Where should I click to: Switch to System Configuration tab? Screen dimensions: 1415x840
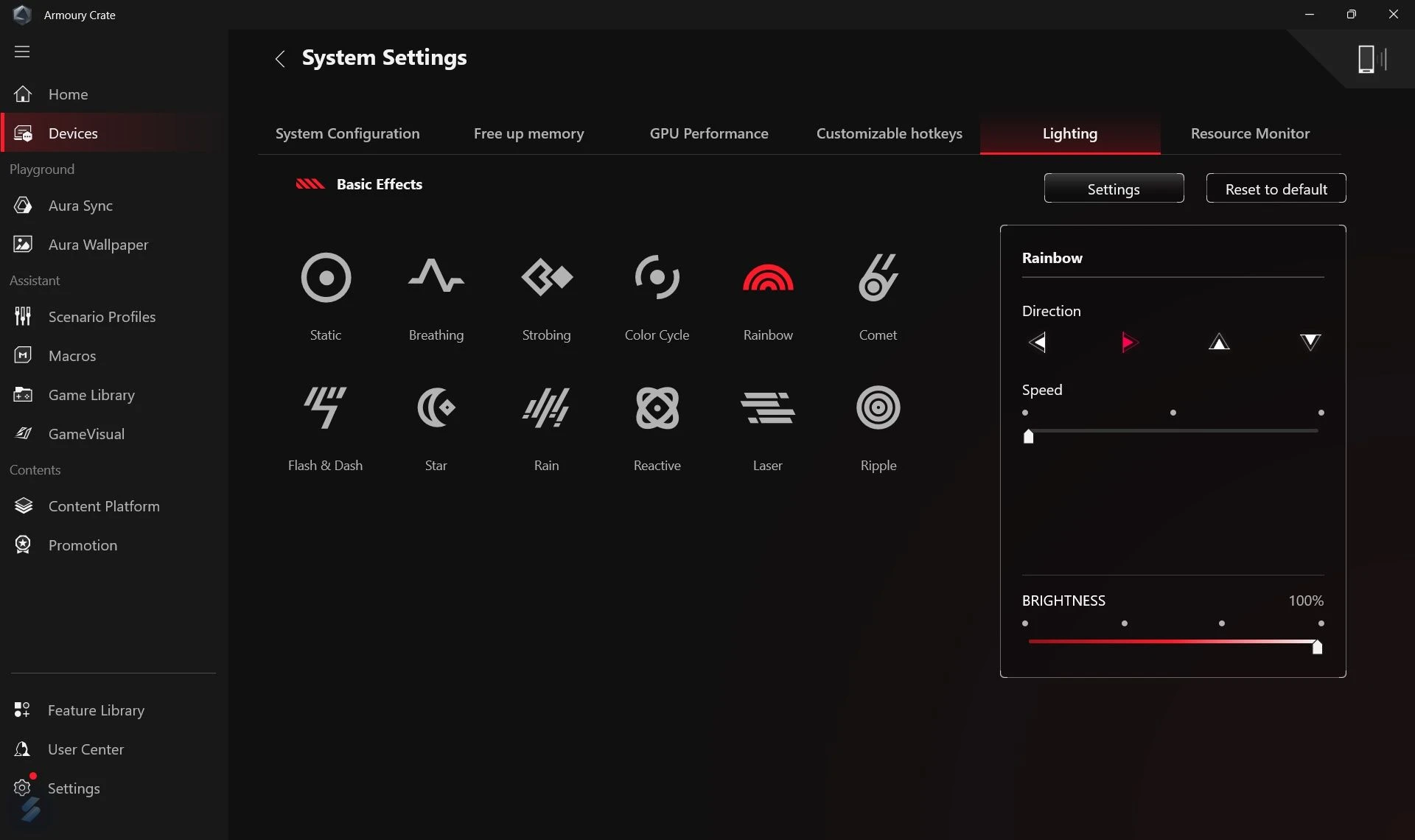(348, 133)
